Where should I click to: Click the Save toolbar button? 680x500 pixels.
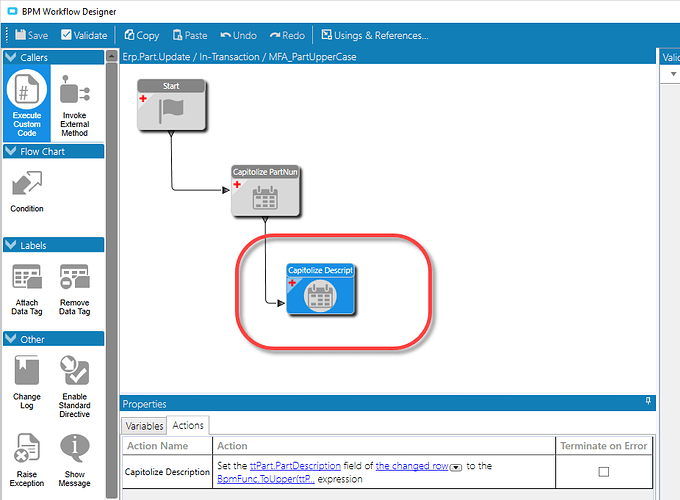coord(32,35)
